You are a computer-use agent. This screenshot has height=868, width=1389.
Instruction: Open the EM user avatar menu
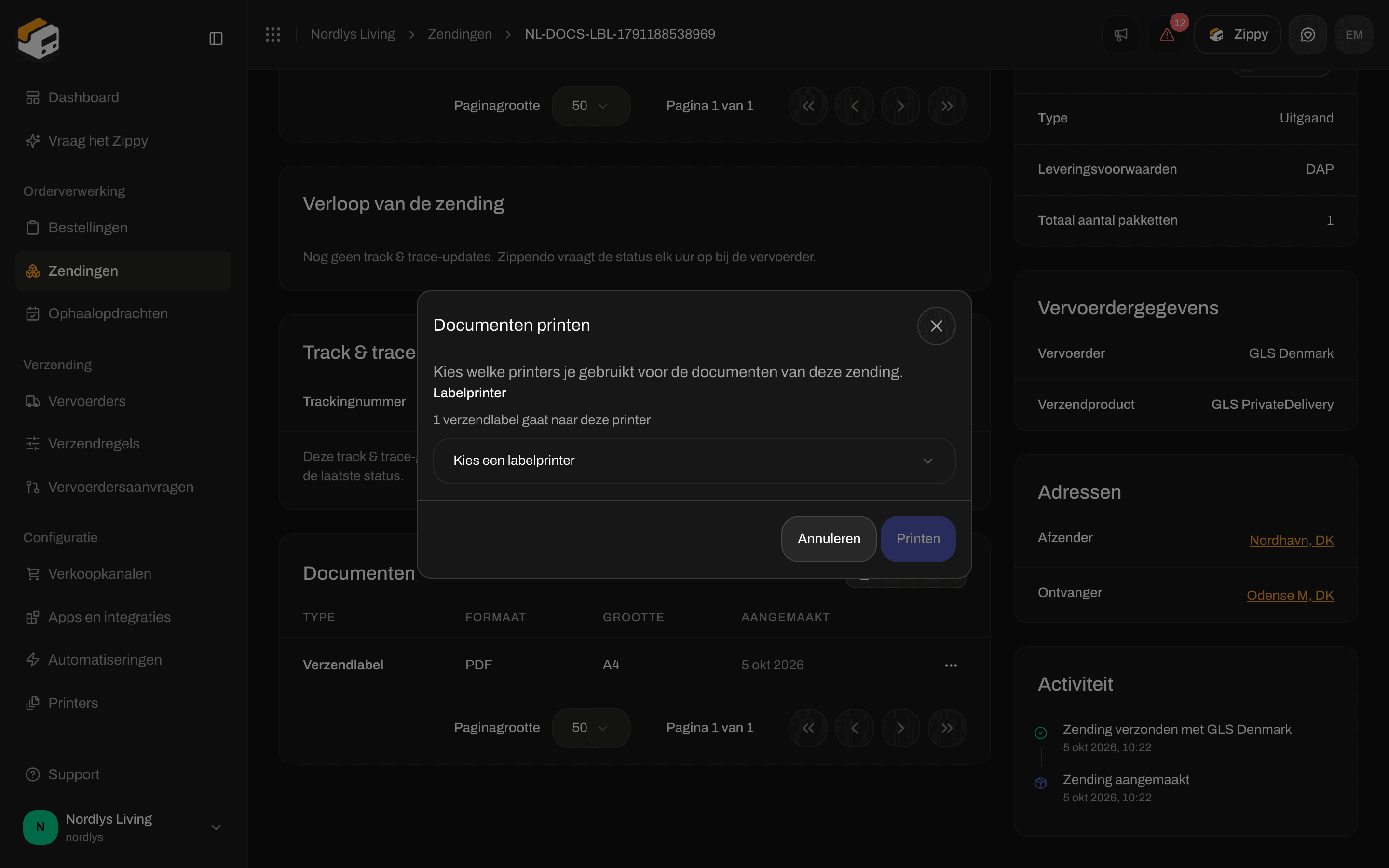coord(1354,34)
